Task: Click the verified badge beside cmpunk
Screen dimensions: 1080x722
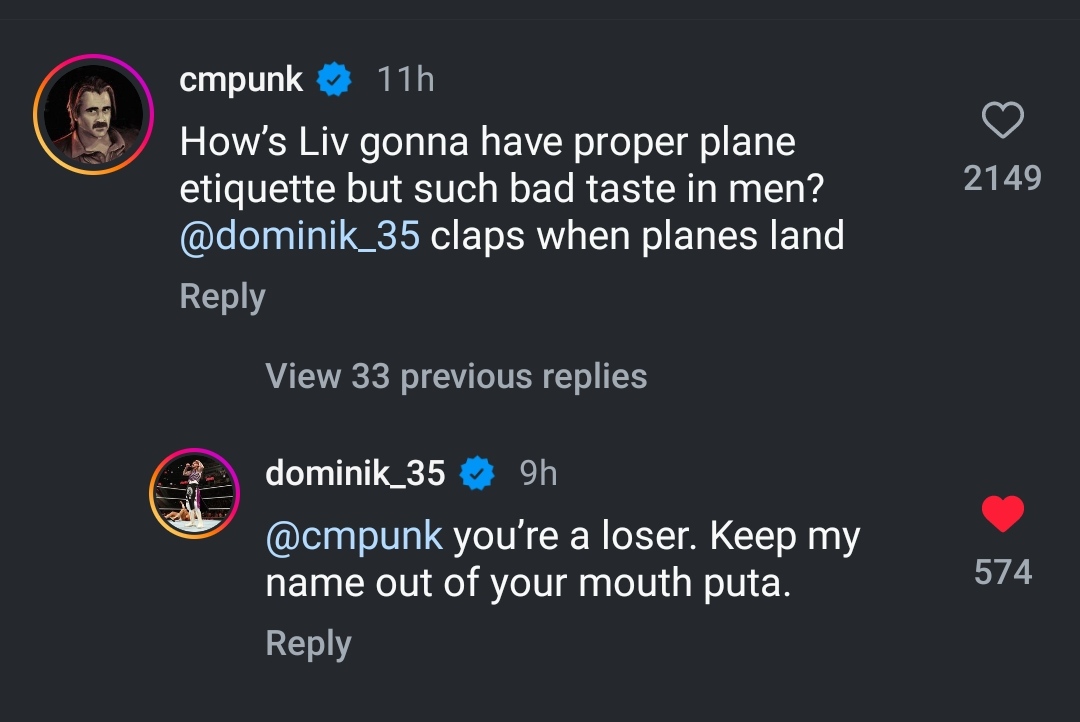Action: click(334, 79)
